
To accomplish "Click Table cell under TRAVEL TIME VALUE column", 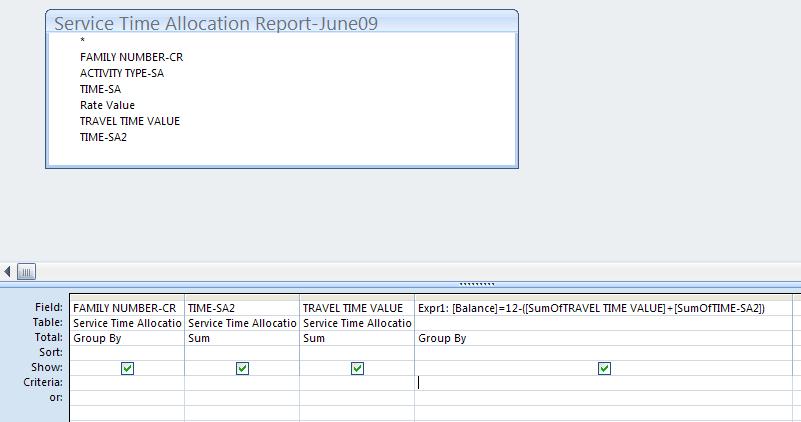I will pyautogui.click(x=357, y=323).
